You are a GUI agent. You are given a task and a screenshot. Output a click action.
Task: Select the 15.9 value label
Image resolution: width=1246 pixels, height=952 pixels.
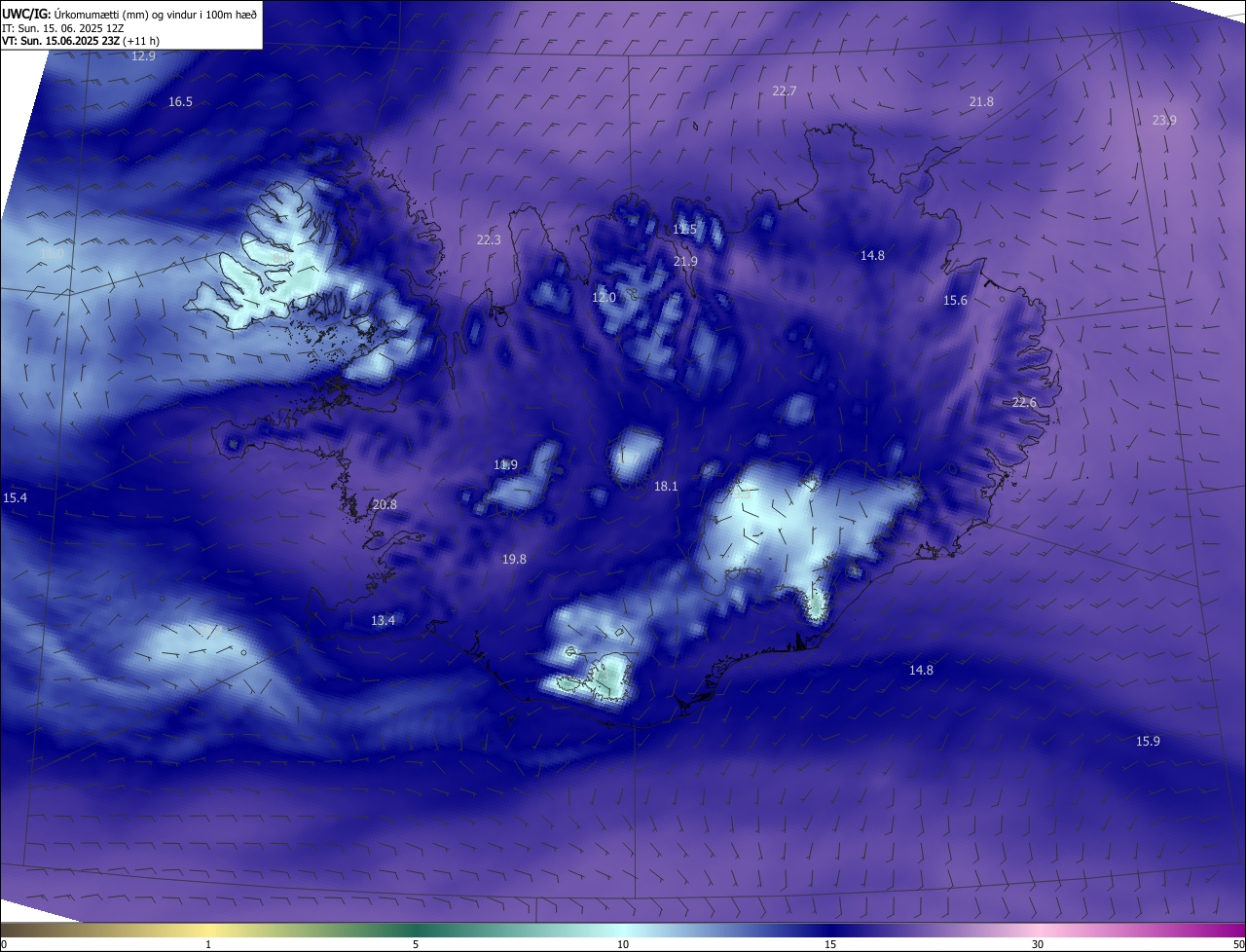pos(1148,741)
